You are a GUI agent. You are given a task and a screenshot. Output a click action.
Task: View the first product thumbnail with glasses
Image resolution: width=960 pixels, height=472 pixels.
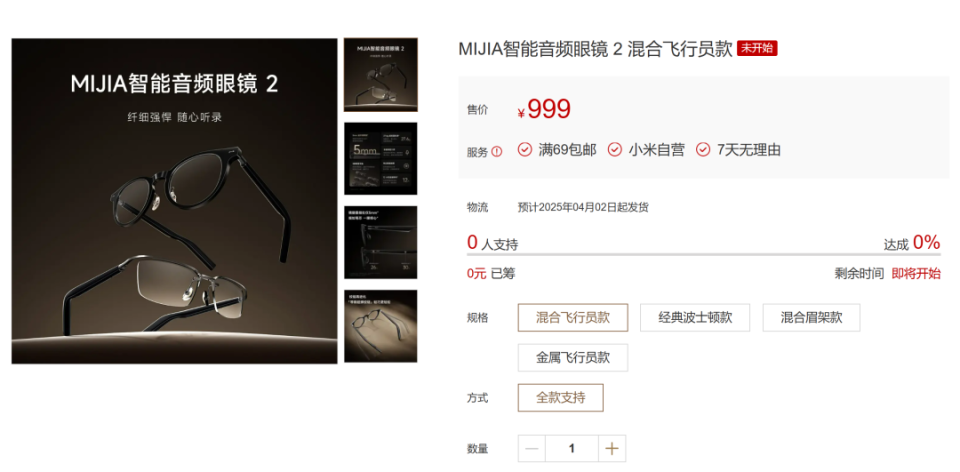pyautogui.click(x=381, y=75)
